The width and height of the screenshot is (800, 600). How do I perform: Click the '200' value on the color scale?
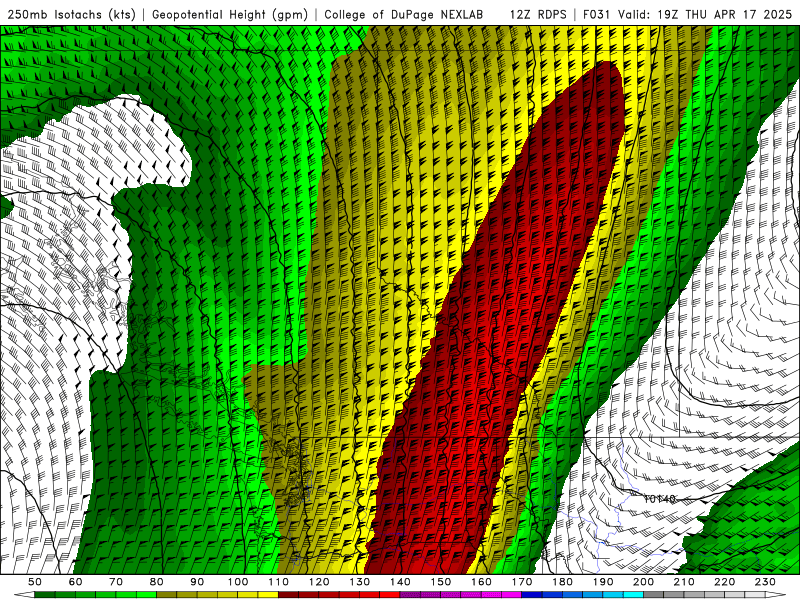pyautogui.click(x=643, y=582)
